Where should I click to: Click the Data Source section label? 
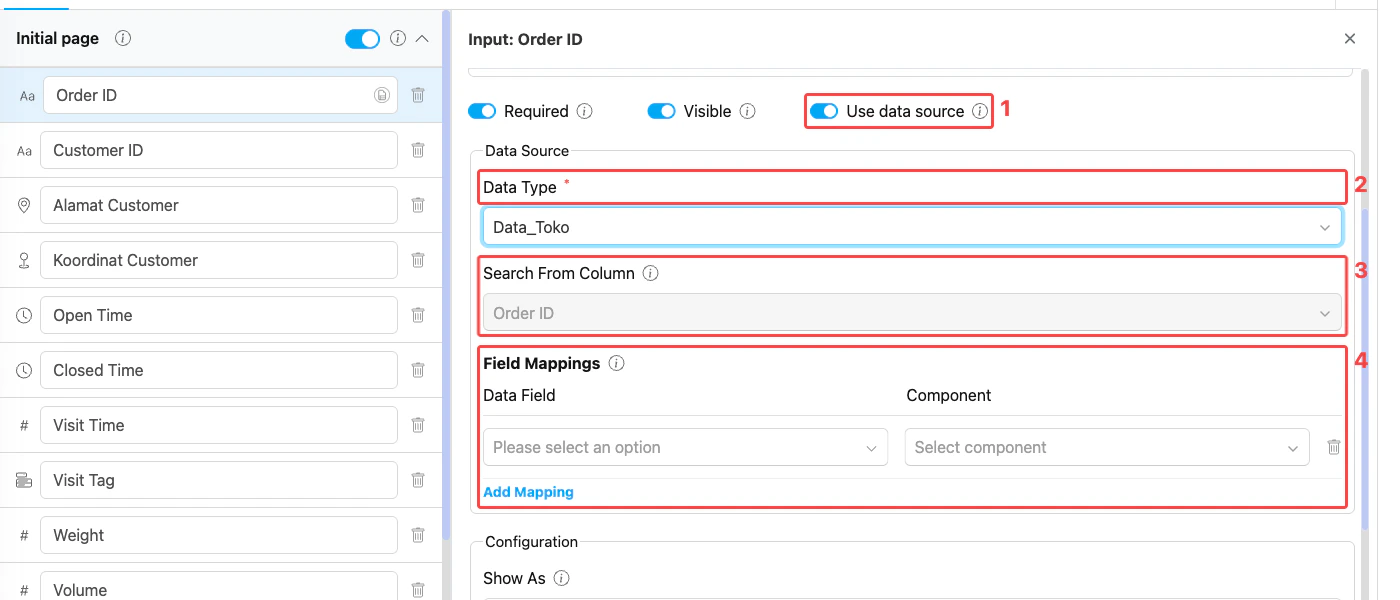tap(527, 151)
